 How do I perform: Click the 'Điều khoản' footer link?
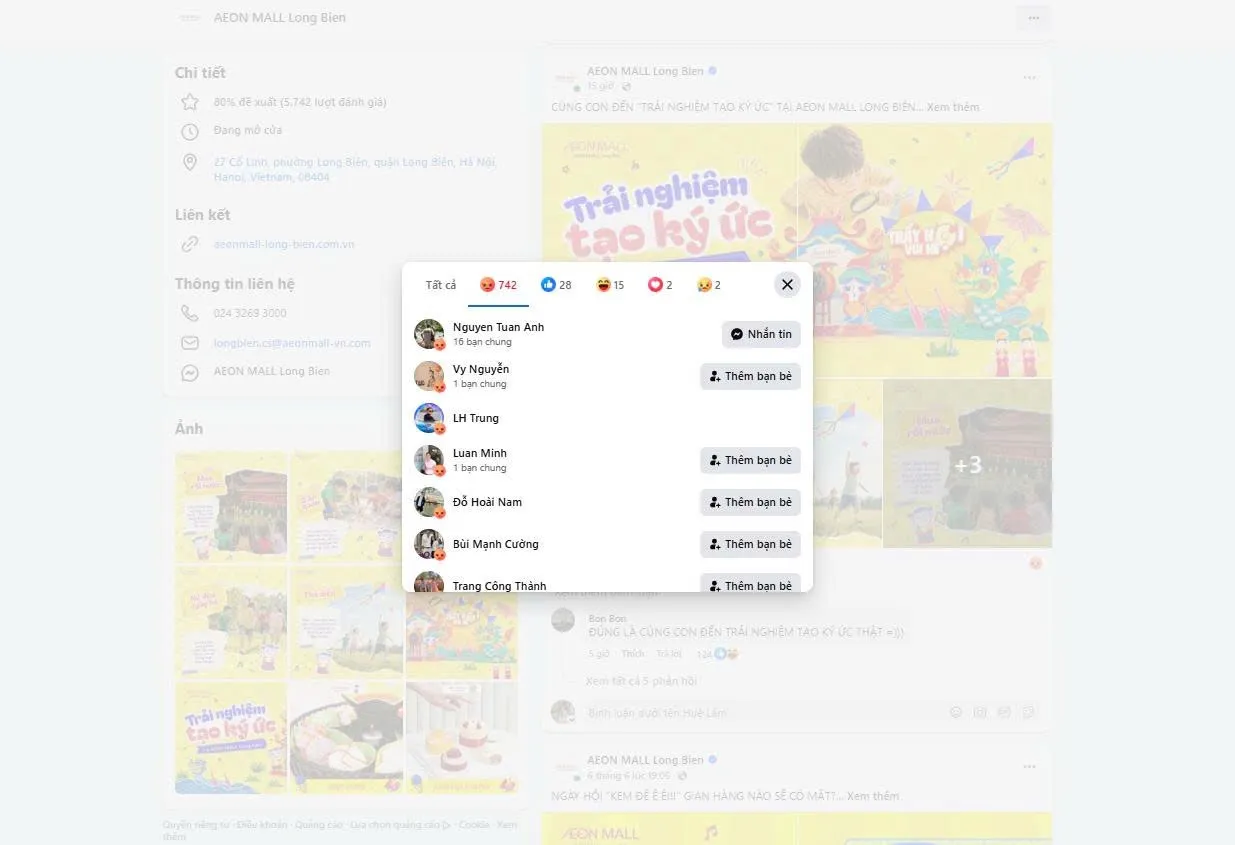[x=260, y=825]
